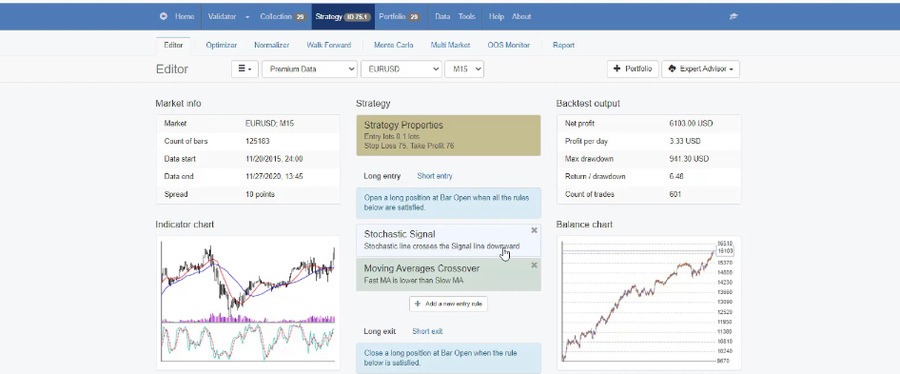Click the Count of trades value 601
This screenshot has height=374, width=900.
tap(675, 194)
